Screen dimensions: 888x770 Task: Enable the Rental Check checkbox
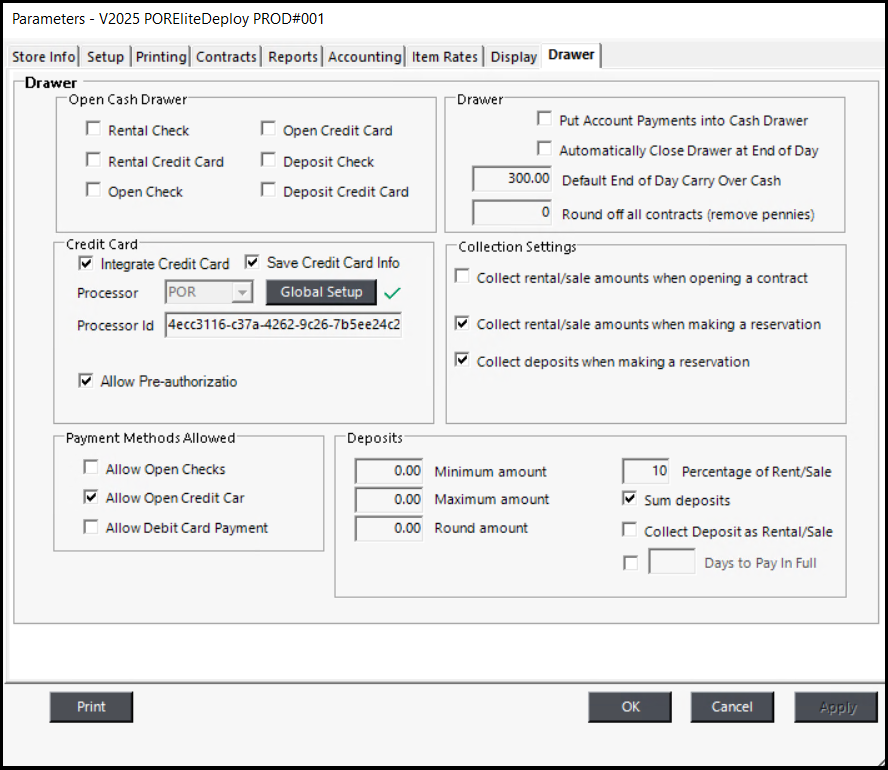[94, 129]
